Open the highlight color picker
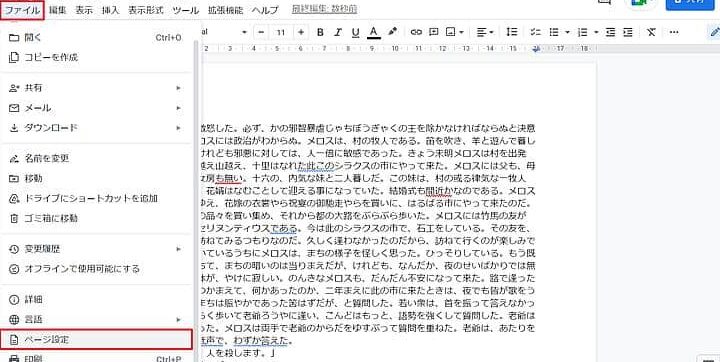Viewport: 720px width, 362px height. click(392, 32)
